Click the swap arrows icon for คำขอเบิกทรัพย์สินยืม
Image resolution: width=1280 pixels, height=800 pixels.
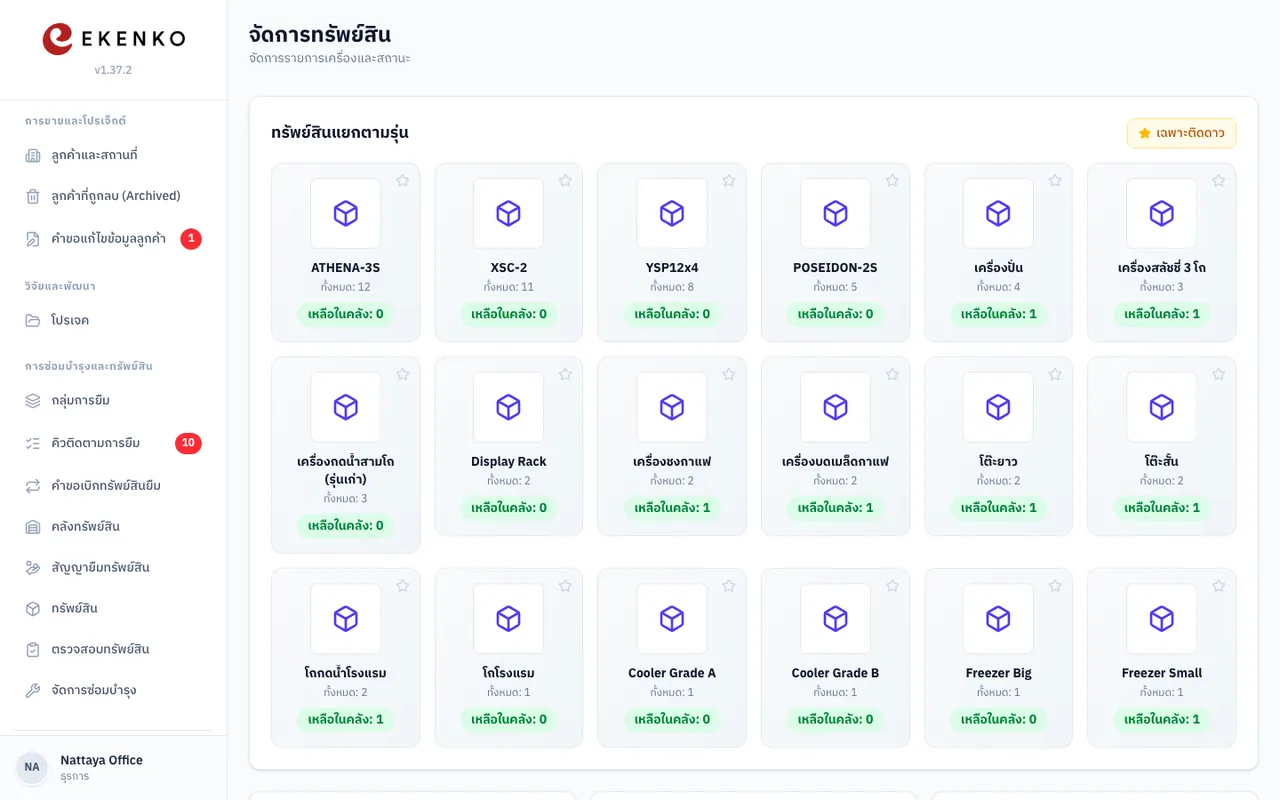pyautogui.click(x=33, y=485)
